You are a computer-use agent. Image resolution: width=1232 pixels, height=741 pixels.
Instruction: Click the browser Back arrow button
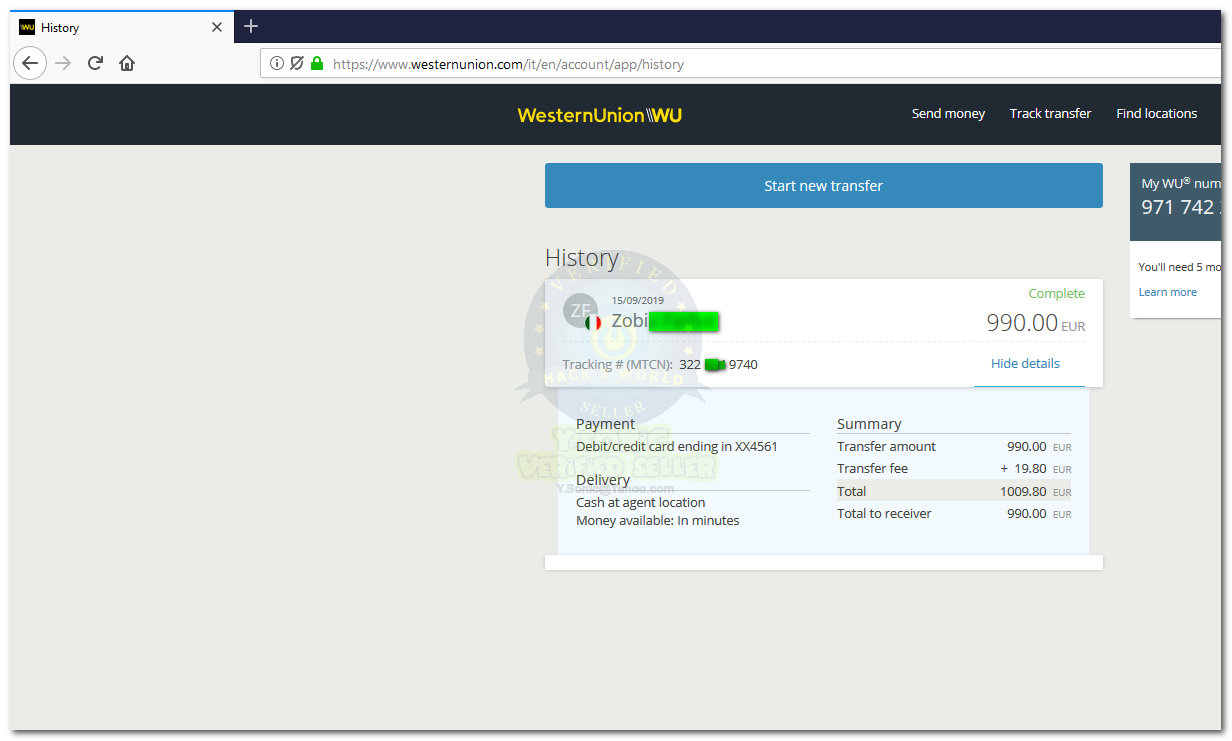point(30,63)
